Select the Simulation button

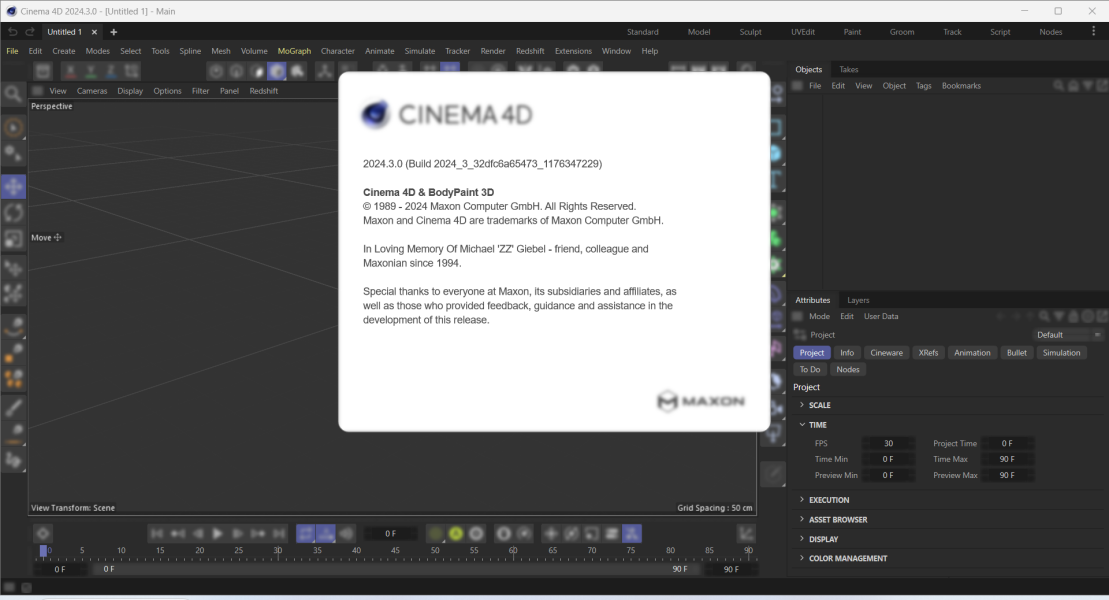[x=1061, y=352]
